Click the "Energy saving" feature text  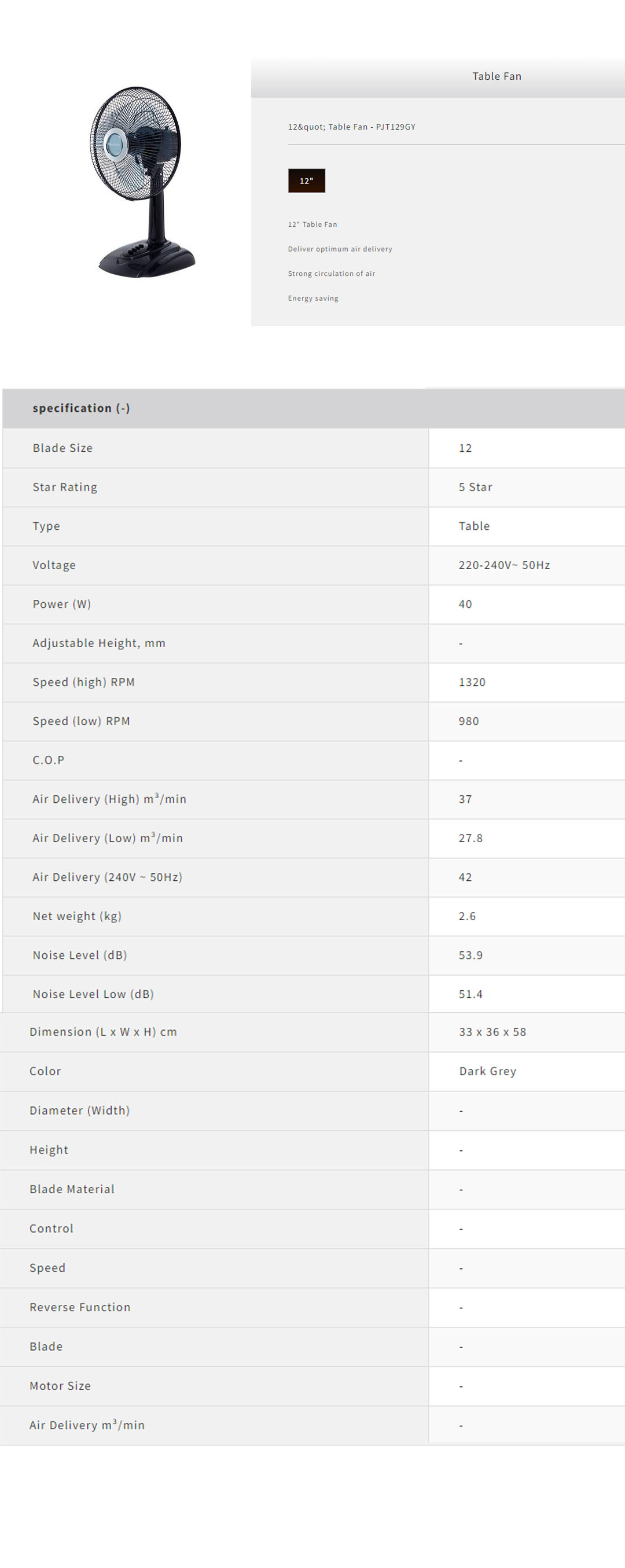tap(313, 298)
